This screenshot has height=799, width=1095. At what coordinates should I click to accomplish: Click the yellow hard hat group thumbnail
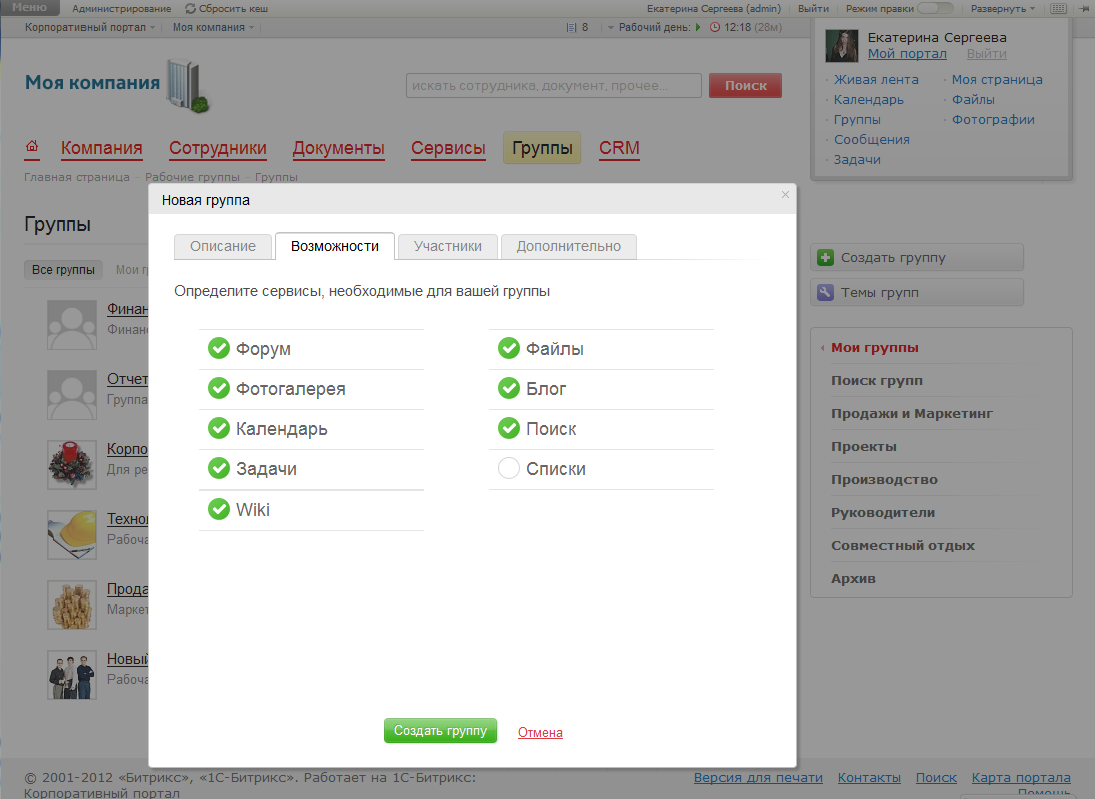tap(72, 534)
